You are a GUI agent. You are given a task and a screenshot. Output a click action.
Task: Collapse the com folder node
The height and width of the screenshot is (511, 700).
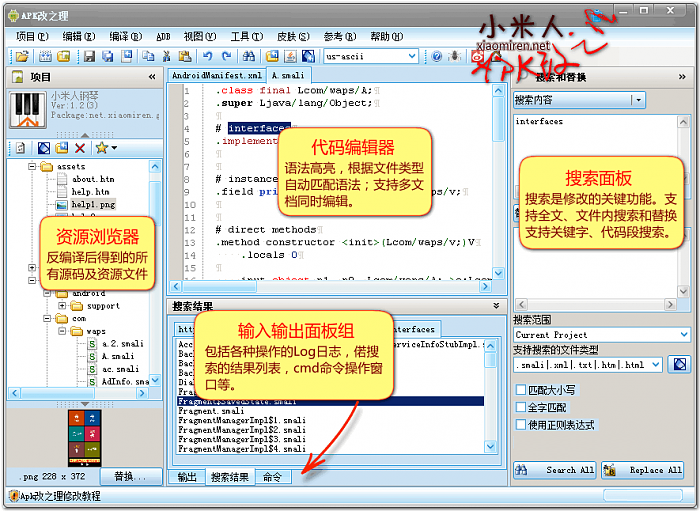[47, 318]
